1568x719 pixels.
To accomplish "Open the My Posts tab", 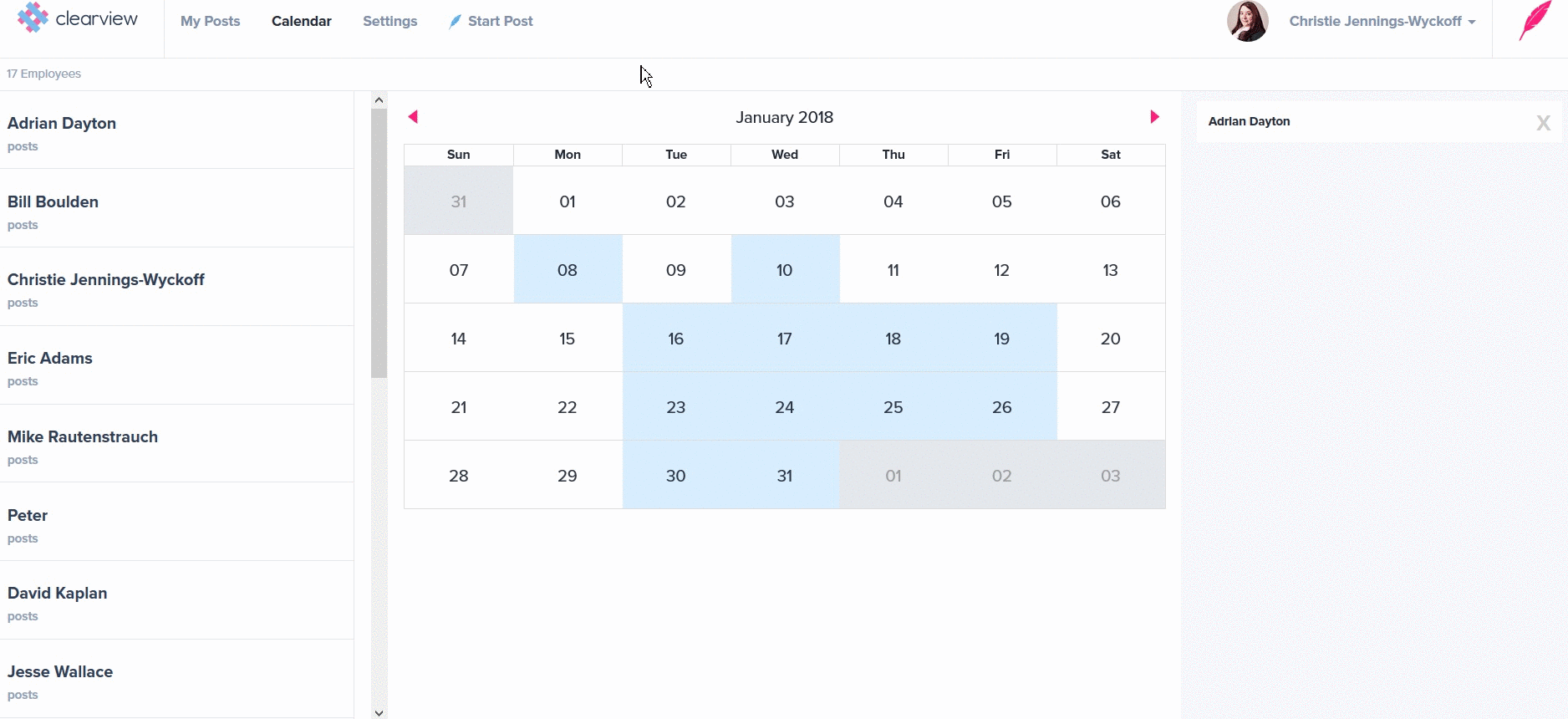I will click(210, 22).
